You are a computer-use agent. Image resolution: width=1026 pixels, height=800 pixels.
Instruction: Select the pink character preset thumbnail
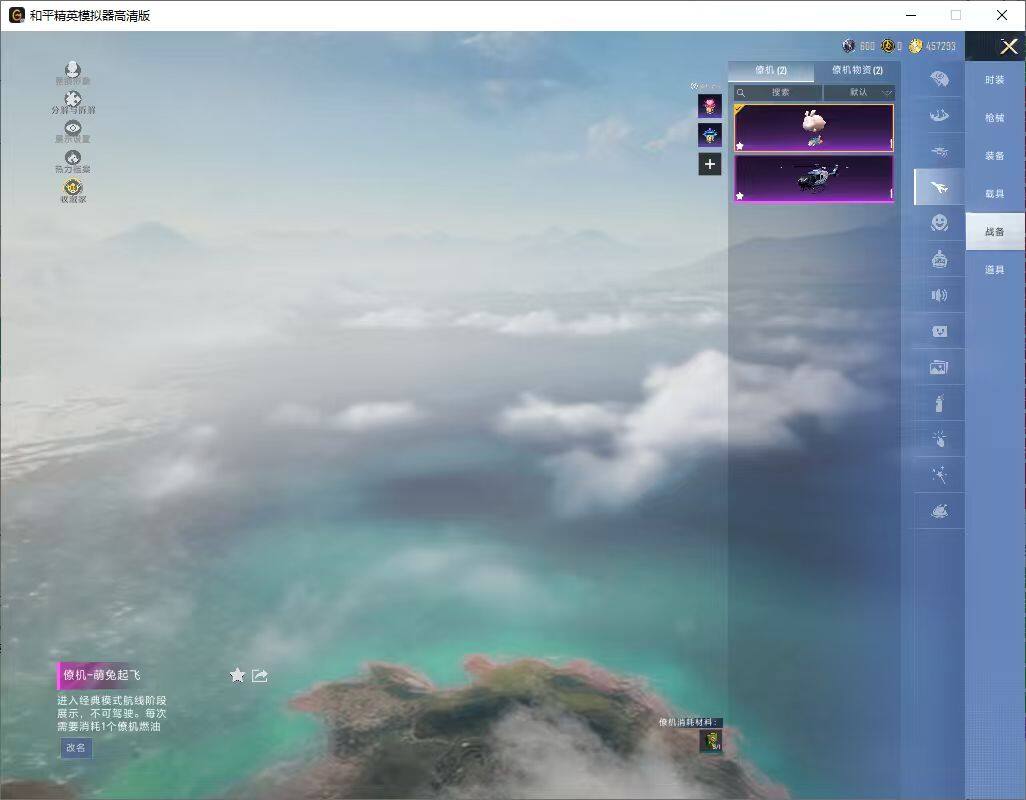tap(710, 106)
